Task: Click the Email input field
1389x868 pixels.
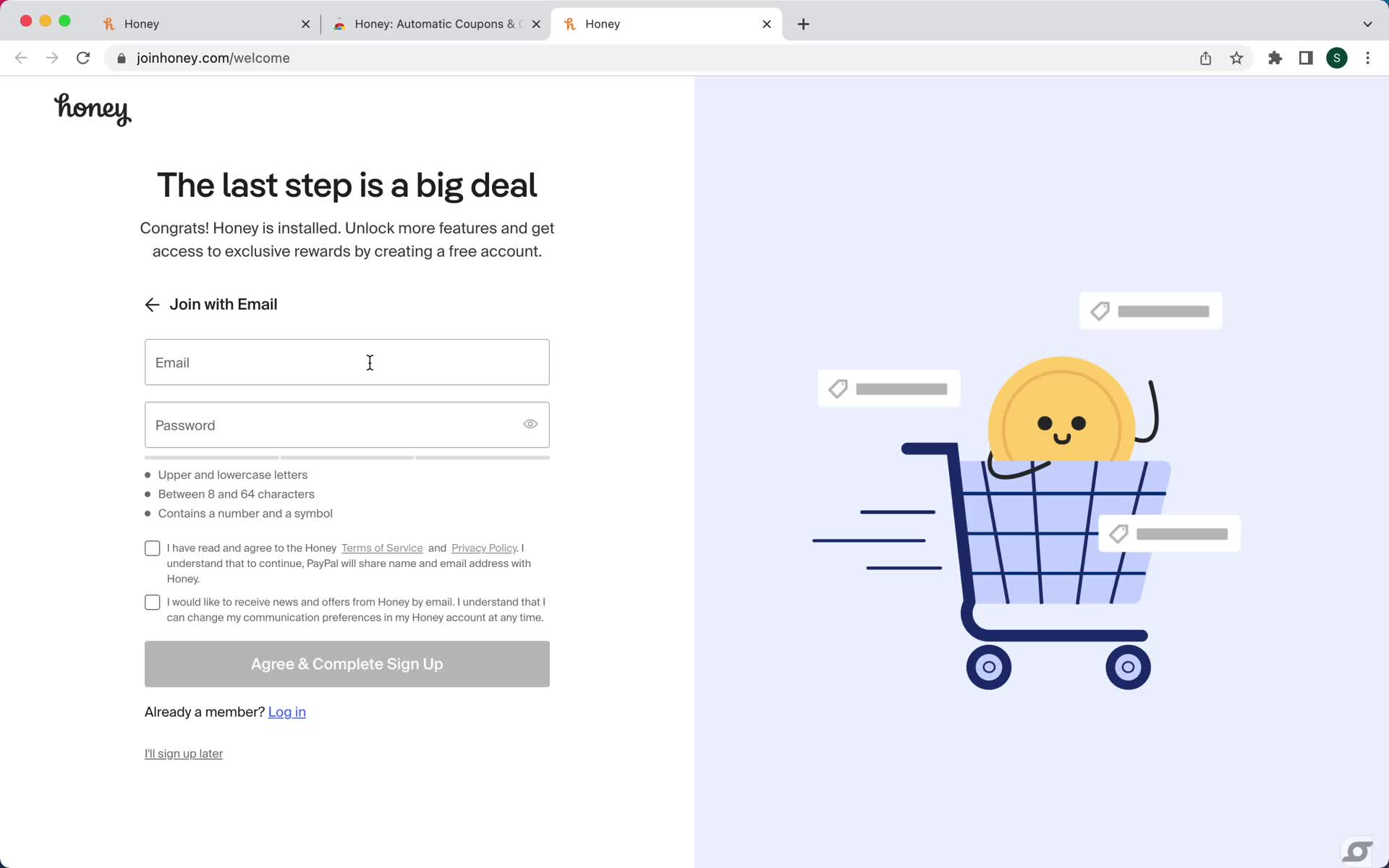Action: coord(347,362)
